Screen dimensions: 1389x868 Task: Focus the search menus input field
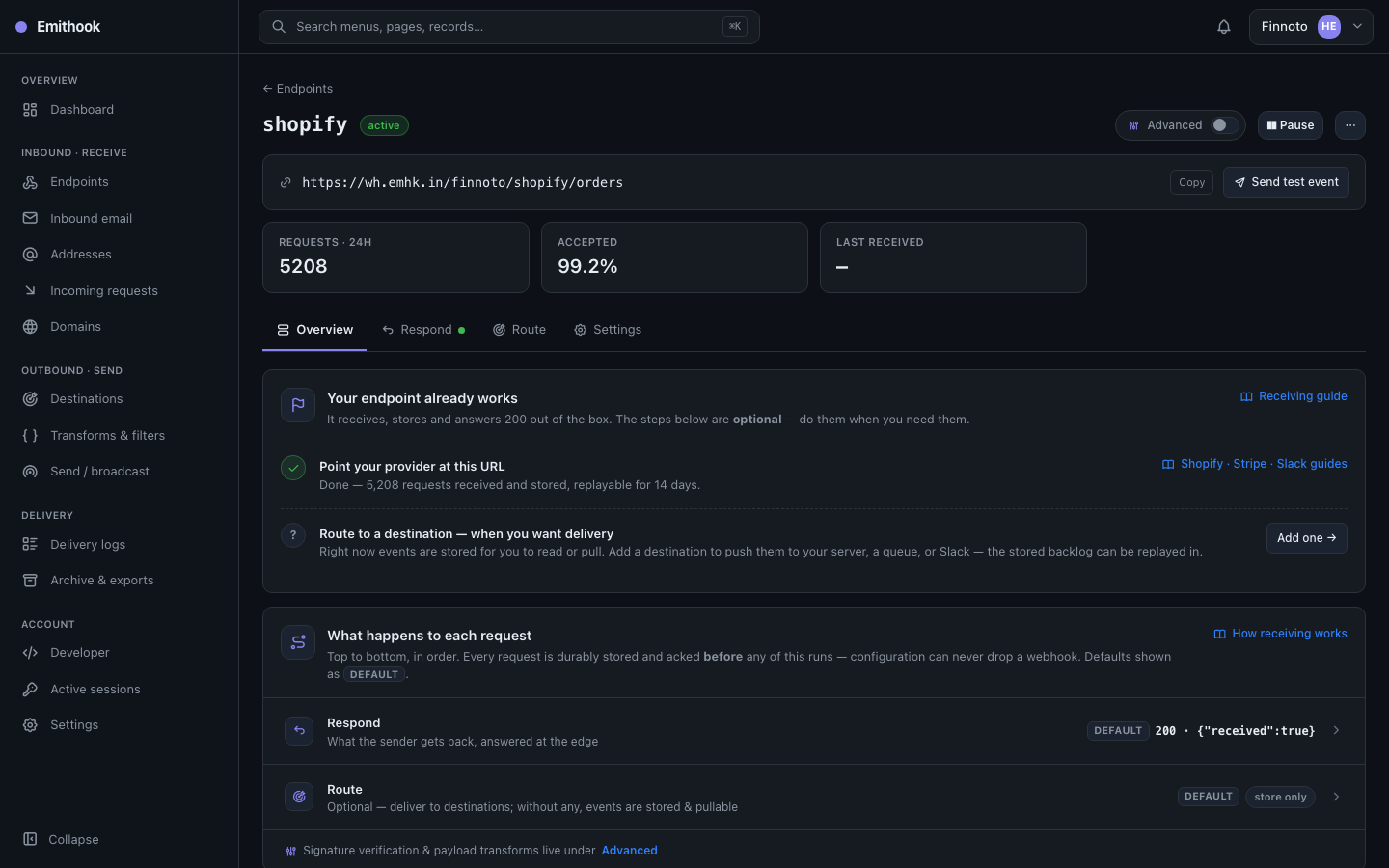coord(508,27)
